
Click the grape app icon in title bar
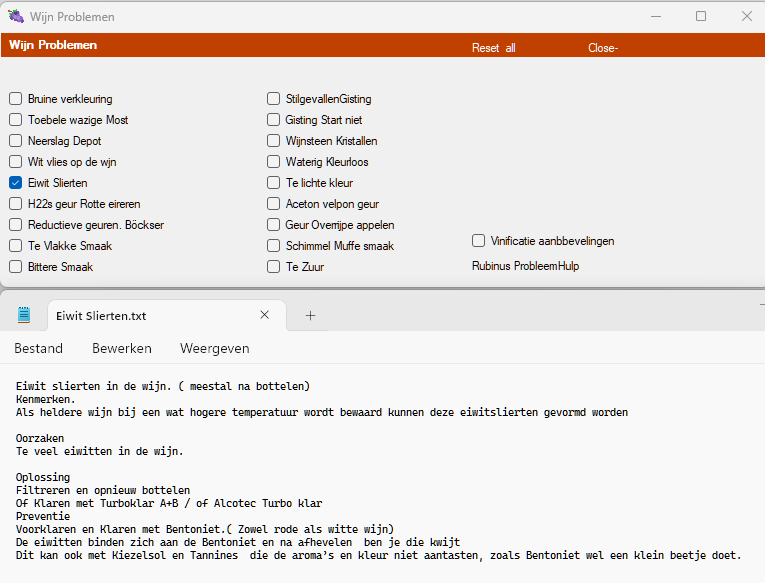coord(16,17)
